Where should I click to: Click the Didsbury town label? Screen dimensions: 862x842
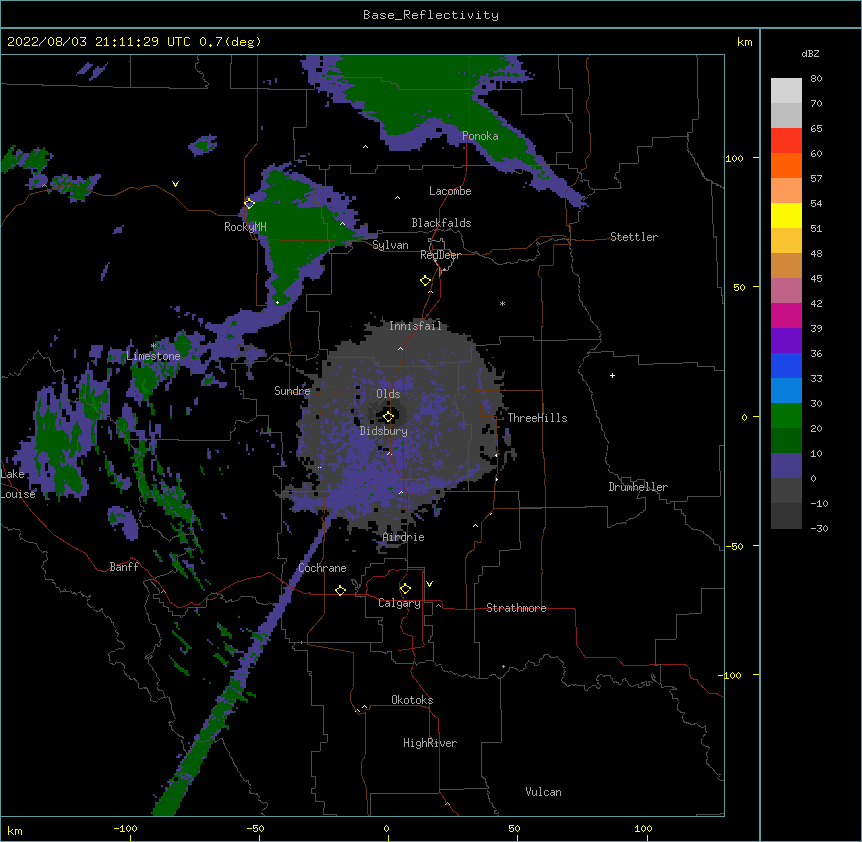click(x=384, y=431)
